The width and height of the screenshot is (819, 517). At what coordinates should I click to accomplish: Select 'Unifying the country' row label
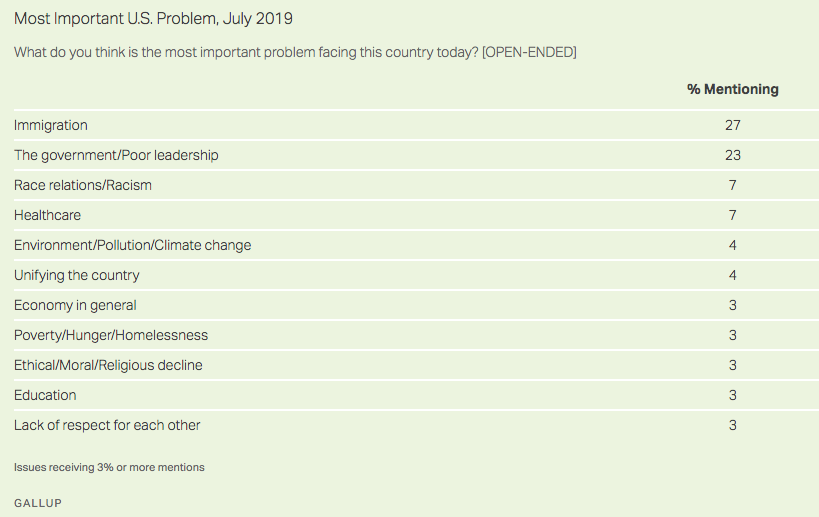[77, 275]
